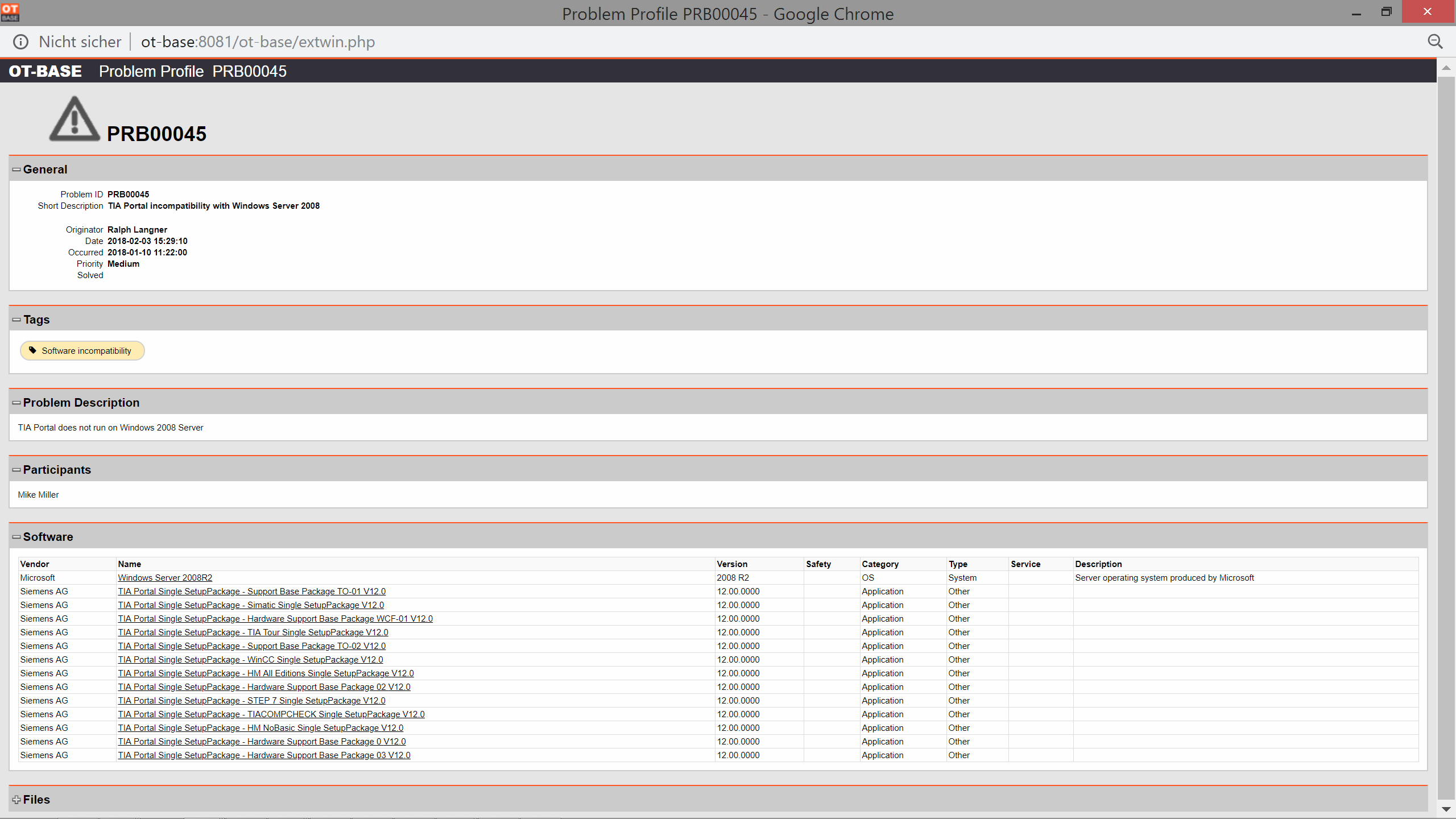Click the Medium priority value

[123, 264]
